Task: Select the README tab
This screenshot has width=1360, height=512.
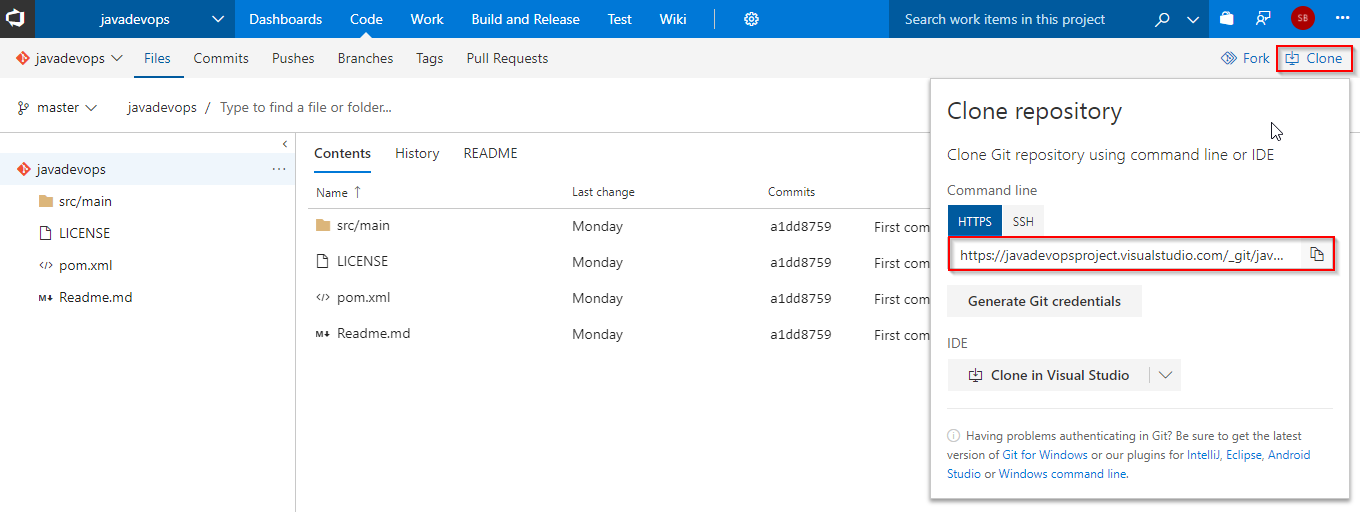Action: click(x=490, y=153)
